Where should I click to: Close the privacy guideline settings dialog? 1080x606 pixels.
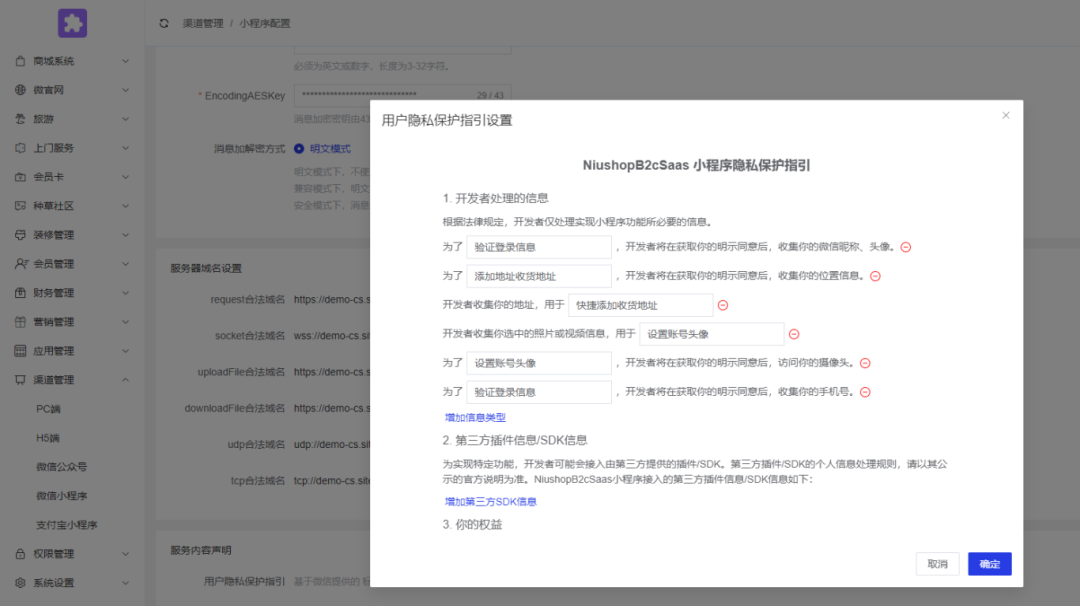point(1005,116)
